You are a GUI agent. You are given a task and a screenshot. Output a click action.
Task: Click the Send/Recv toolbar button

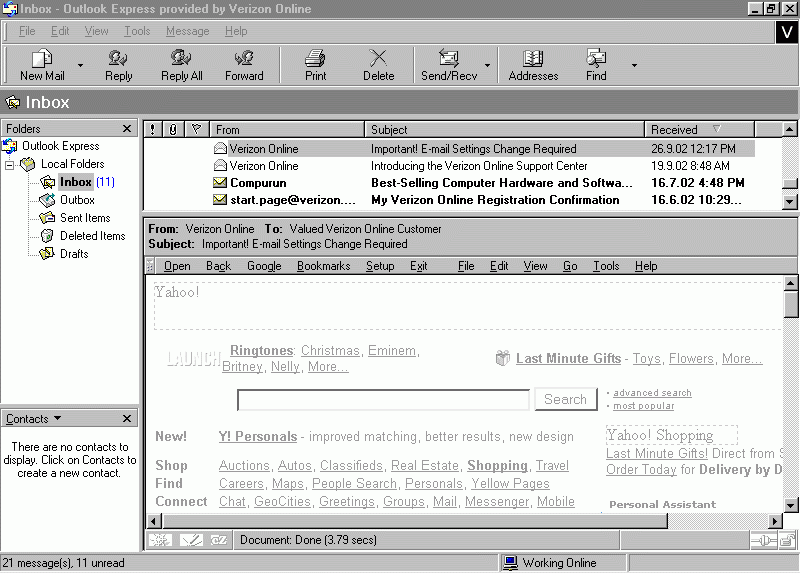click(449, 65)
